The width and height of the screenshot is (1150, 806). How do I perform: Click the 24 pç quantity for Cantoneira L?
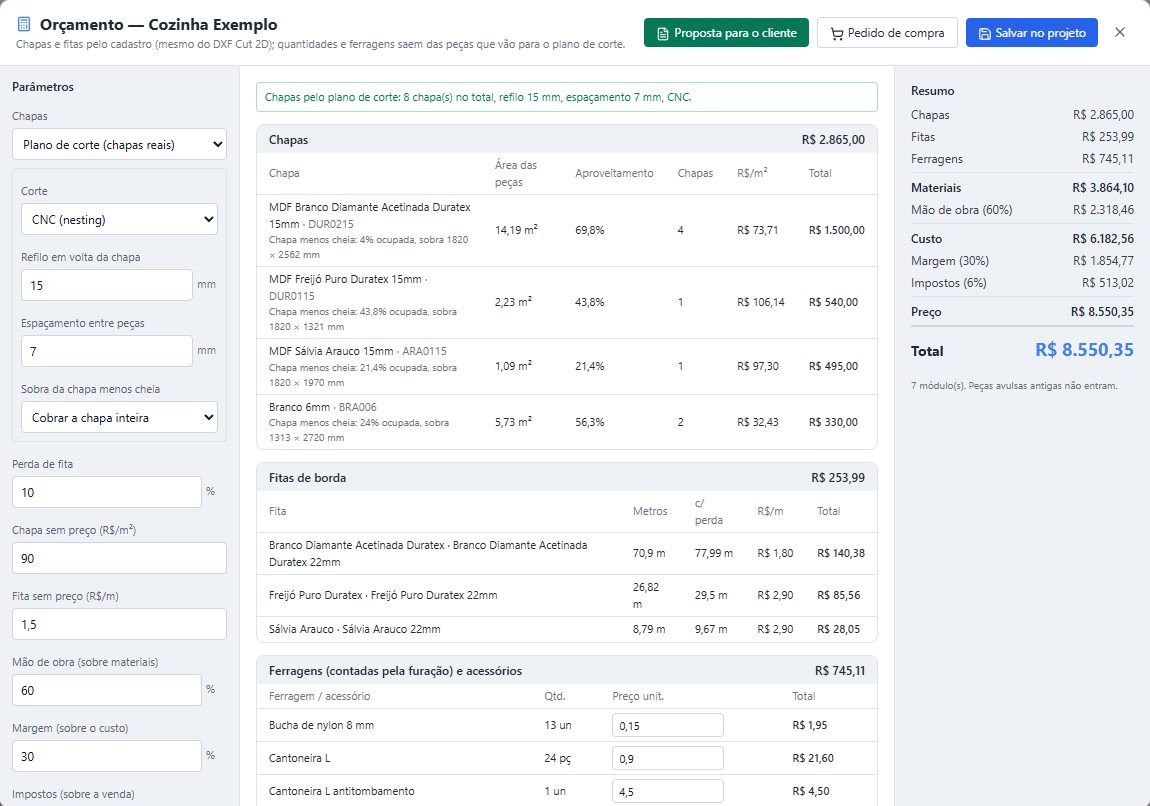tap(557, 758)
